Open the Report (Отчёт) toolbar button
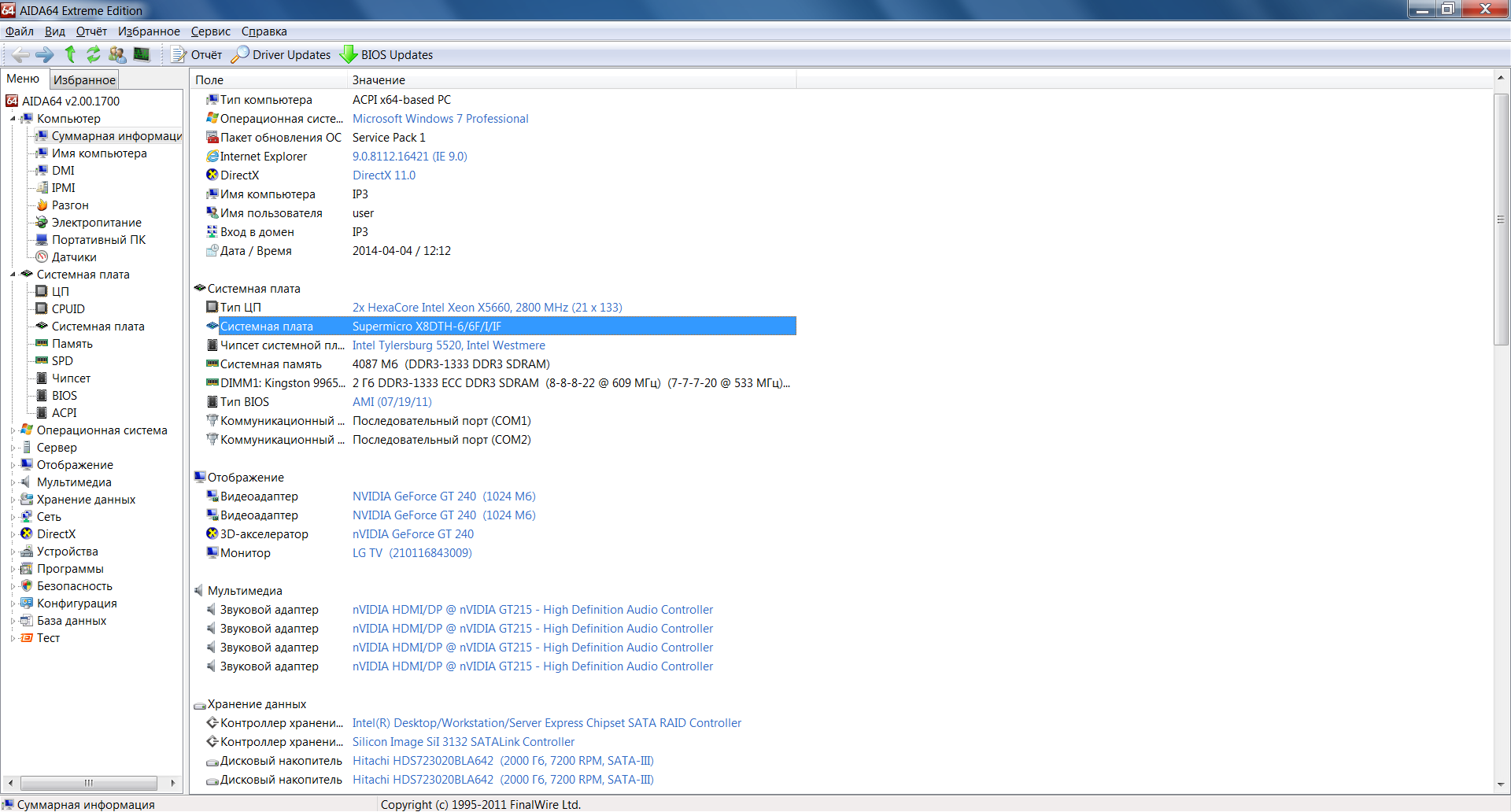Screen dimensions: 1511x812 [x=198, y=54]
